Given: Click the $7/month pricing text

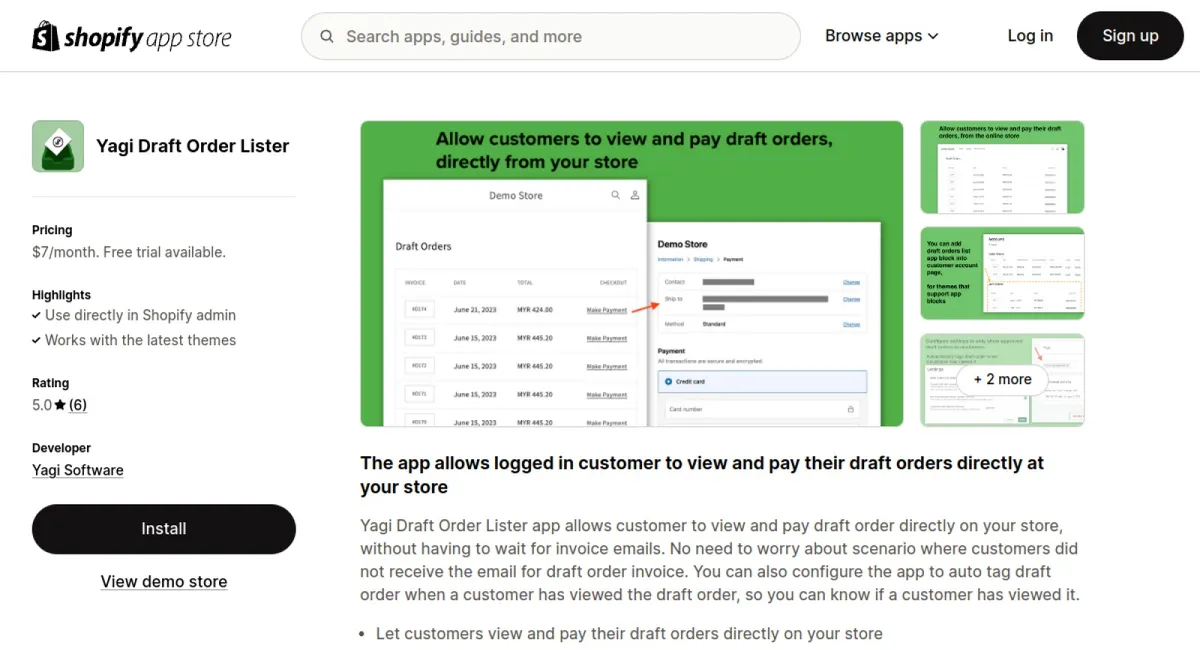Looking at the screenshot, I should 129,252.
